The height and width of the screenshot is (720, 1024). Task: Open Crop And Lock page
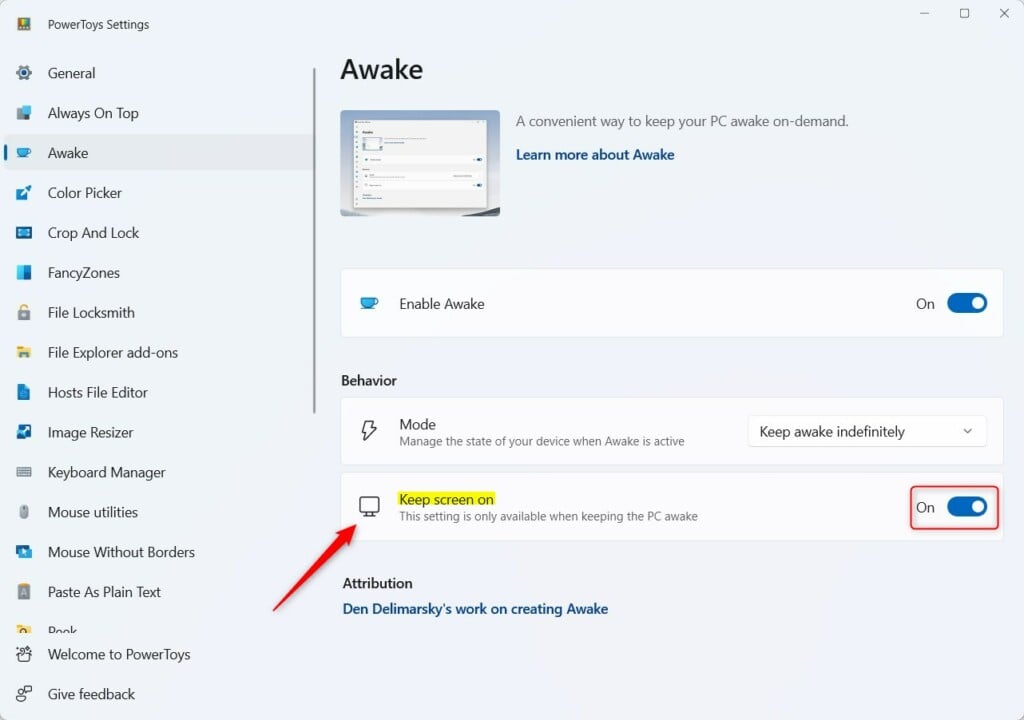(x=159, y=233)
